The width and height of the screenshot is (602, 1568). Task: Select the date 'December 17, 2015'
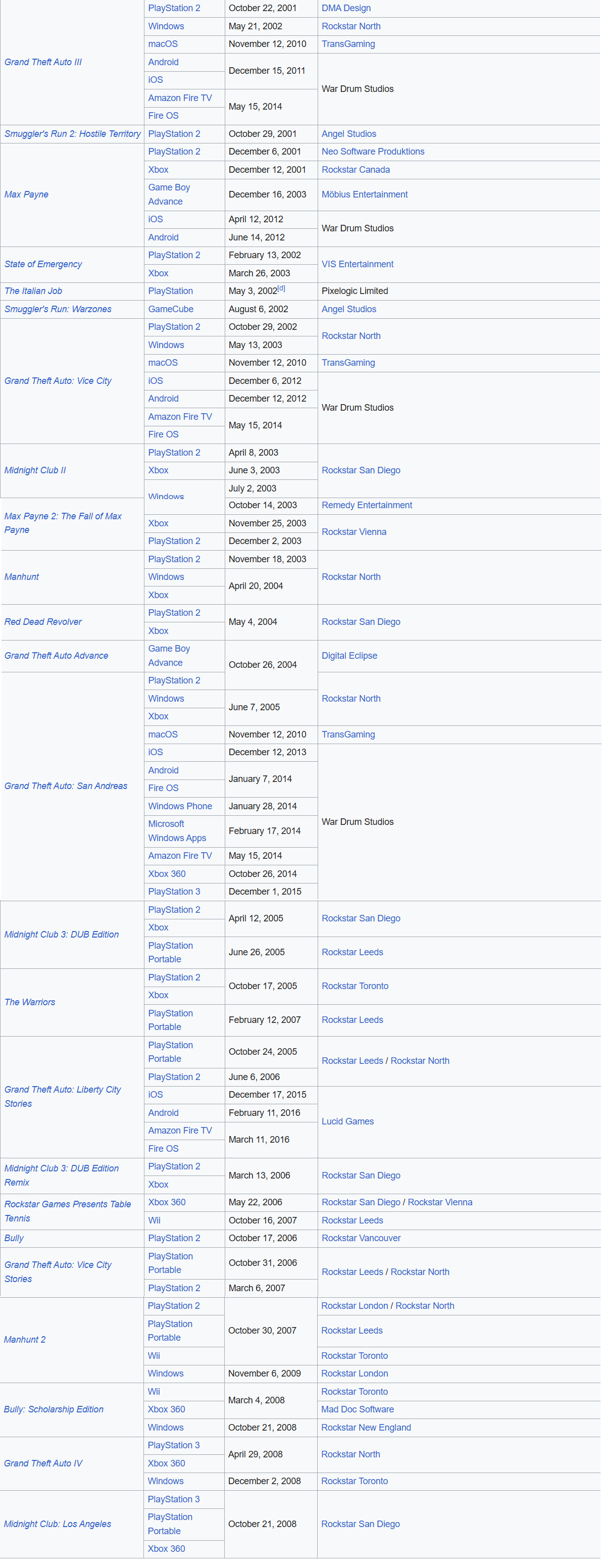click(x=267, y=1095)
